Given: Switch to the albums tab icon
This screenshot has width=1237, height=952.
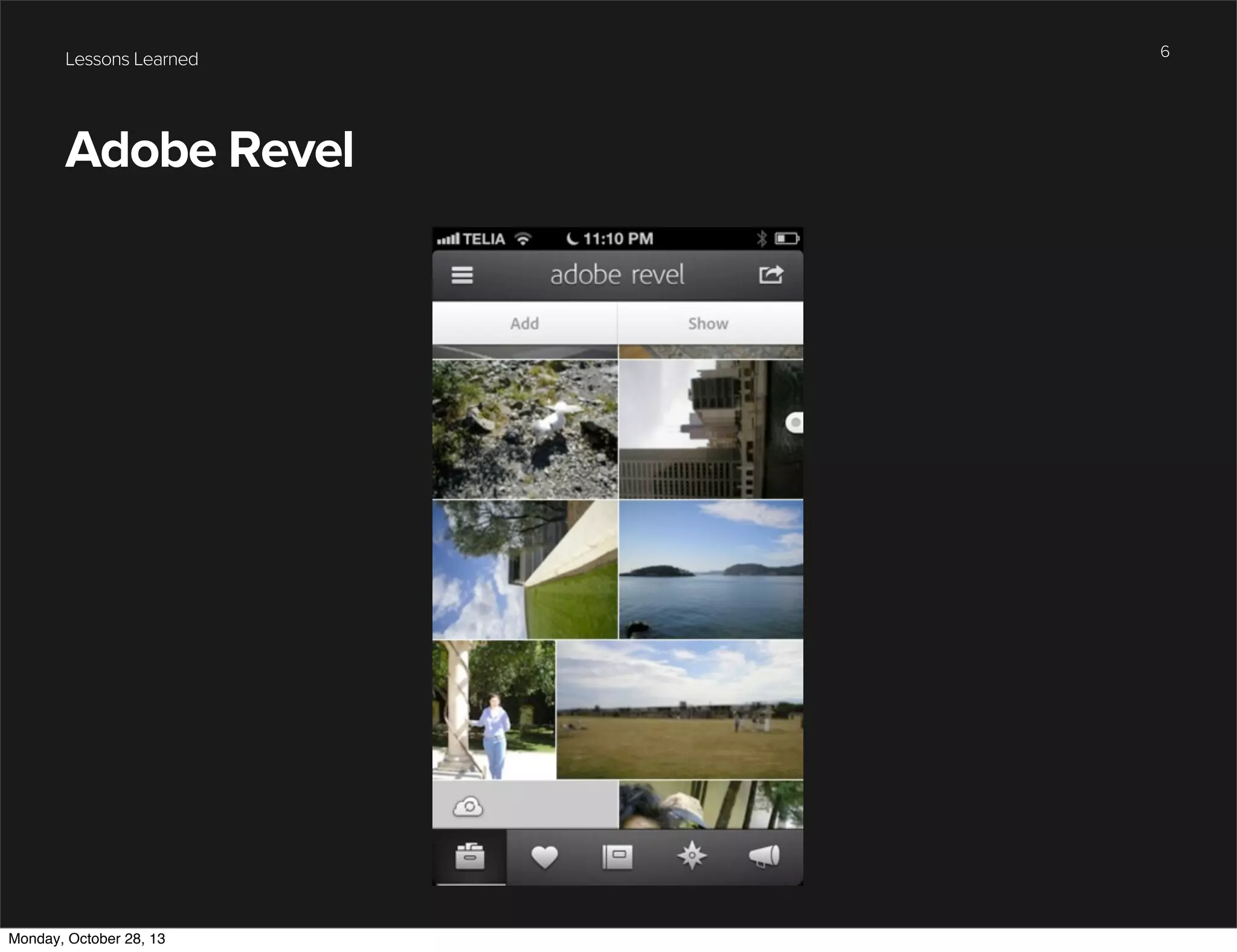Looking at the screenshot, I should pos(617,857).
